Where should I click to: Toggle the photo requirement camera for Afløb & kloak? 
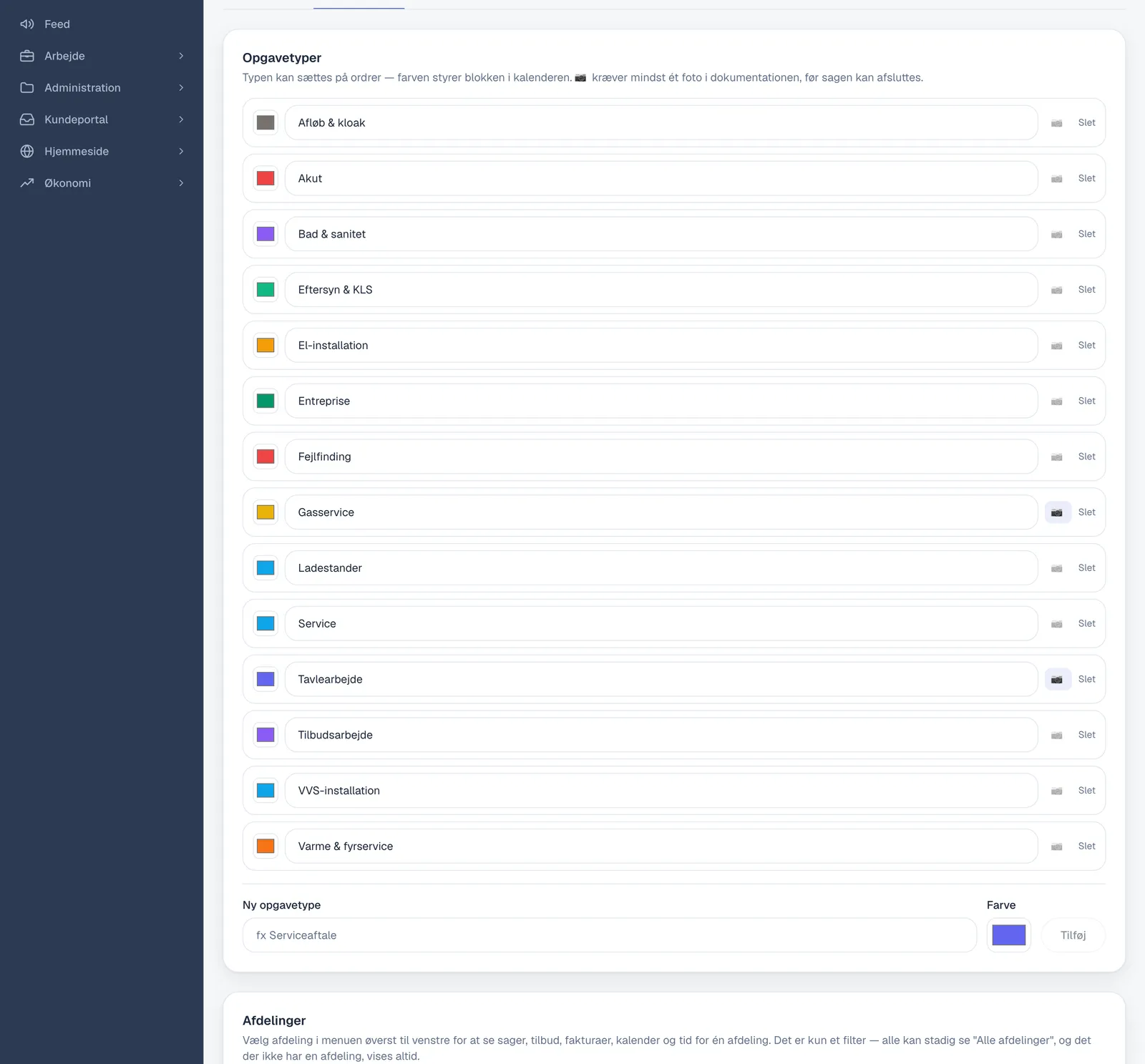point(1057,123)
